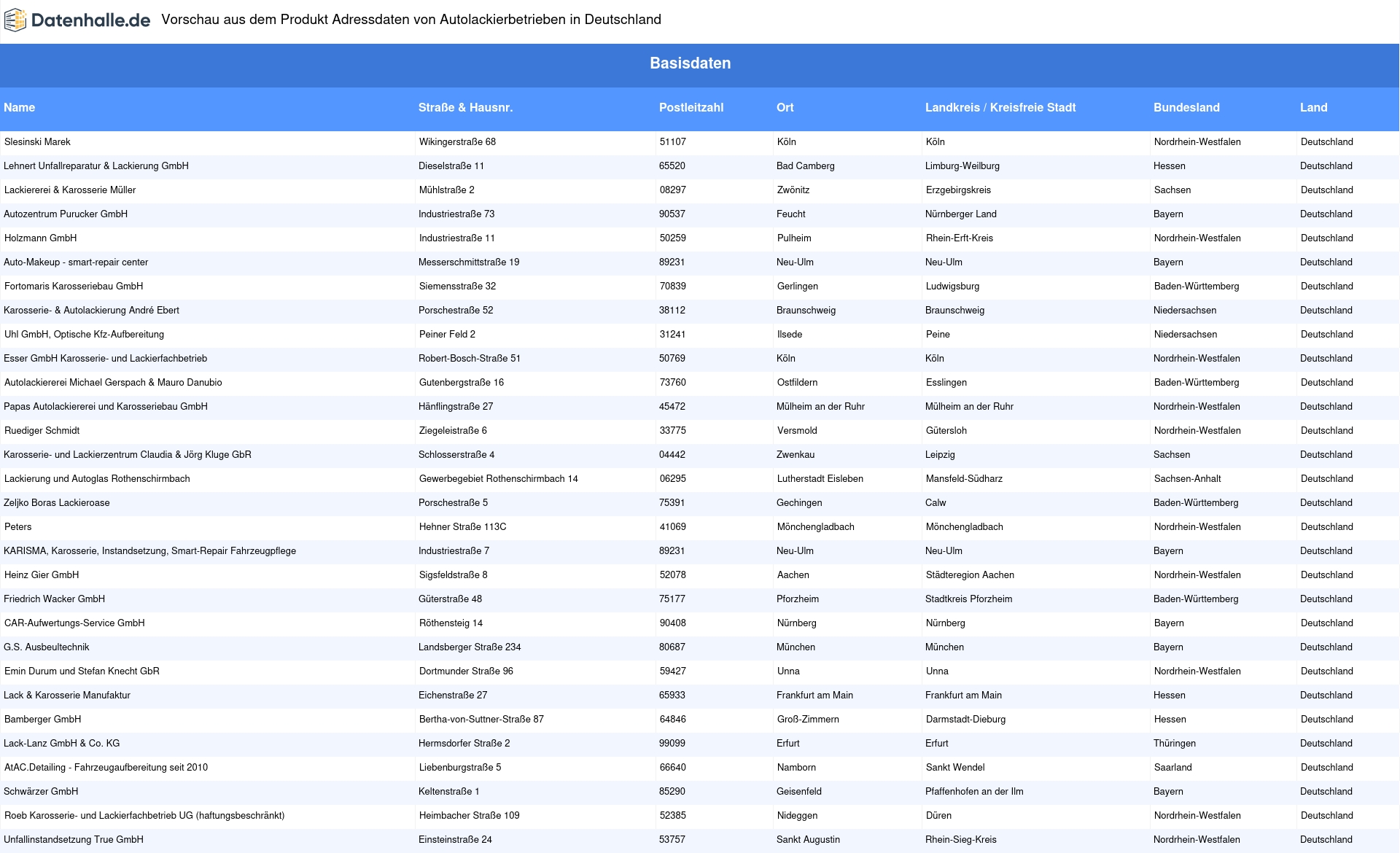The height and width of the screenshot is (853, 1400).
Task: Click the Städteregion Aachen district cell
Action: pyautogui.click(x=970, y=575)
